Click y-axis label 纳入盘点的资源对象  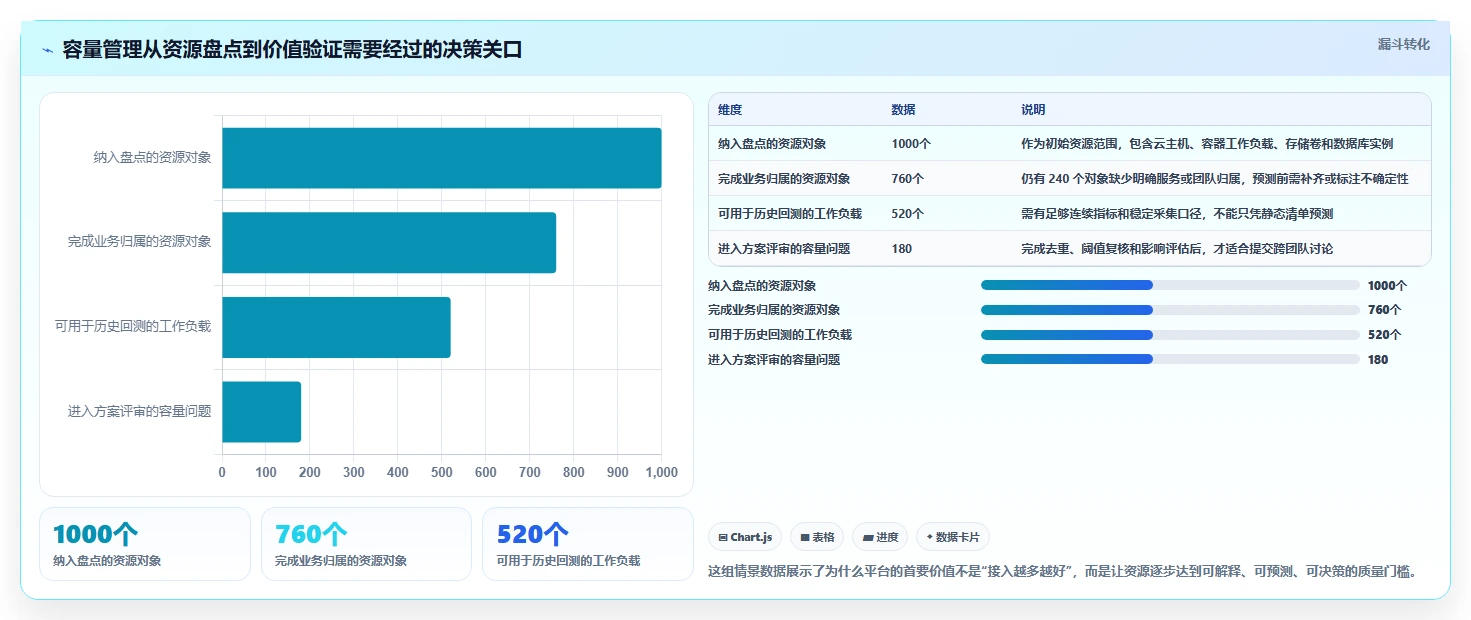point(152,158)
